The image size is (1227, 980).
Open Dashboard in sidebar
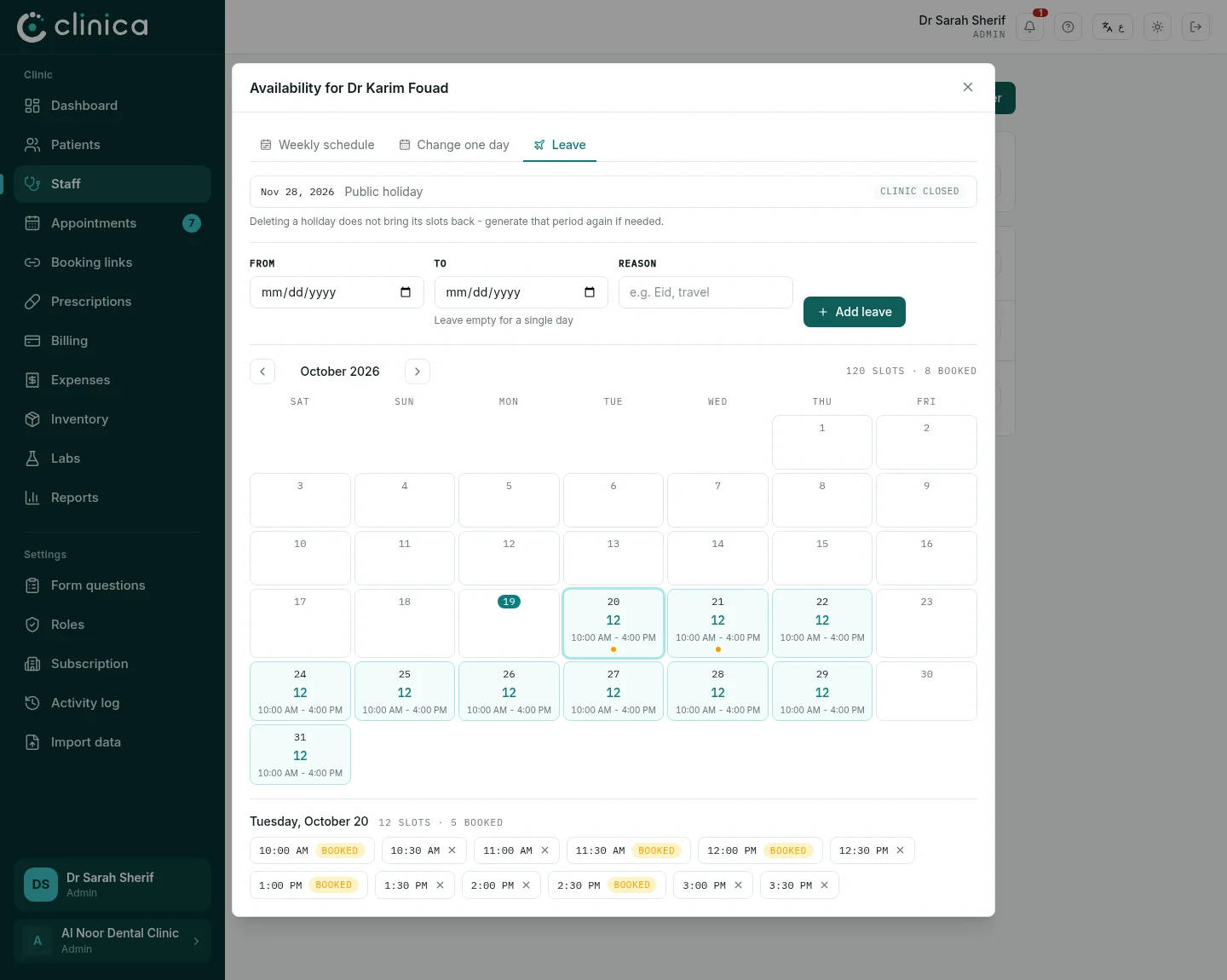point(112,106)
